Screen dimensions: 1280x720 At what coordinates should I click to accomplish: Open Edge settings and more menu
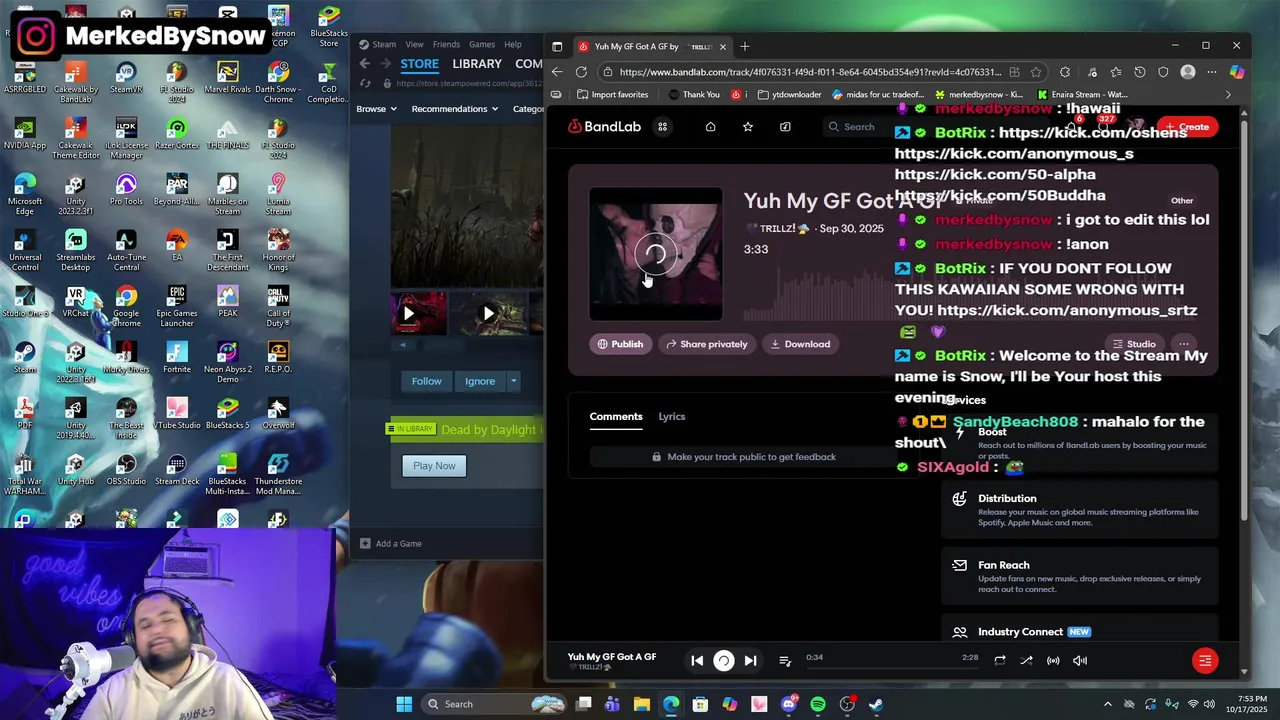point(1212,72)
